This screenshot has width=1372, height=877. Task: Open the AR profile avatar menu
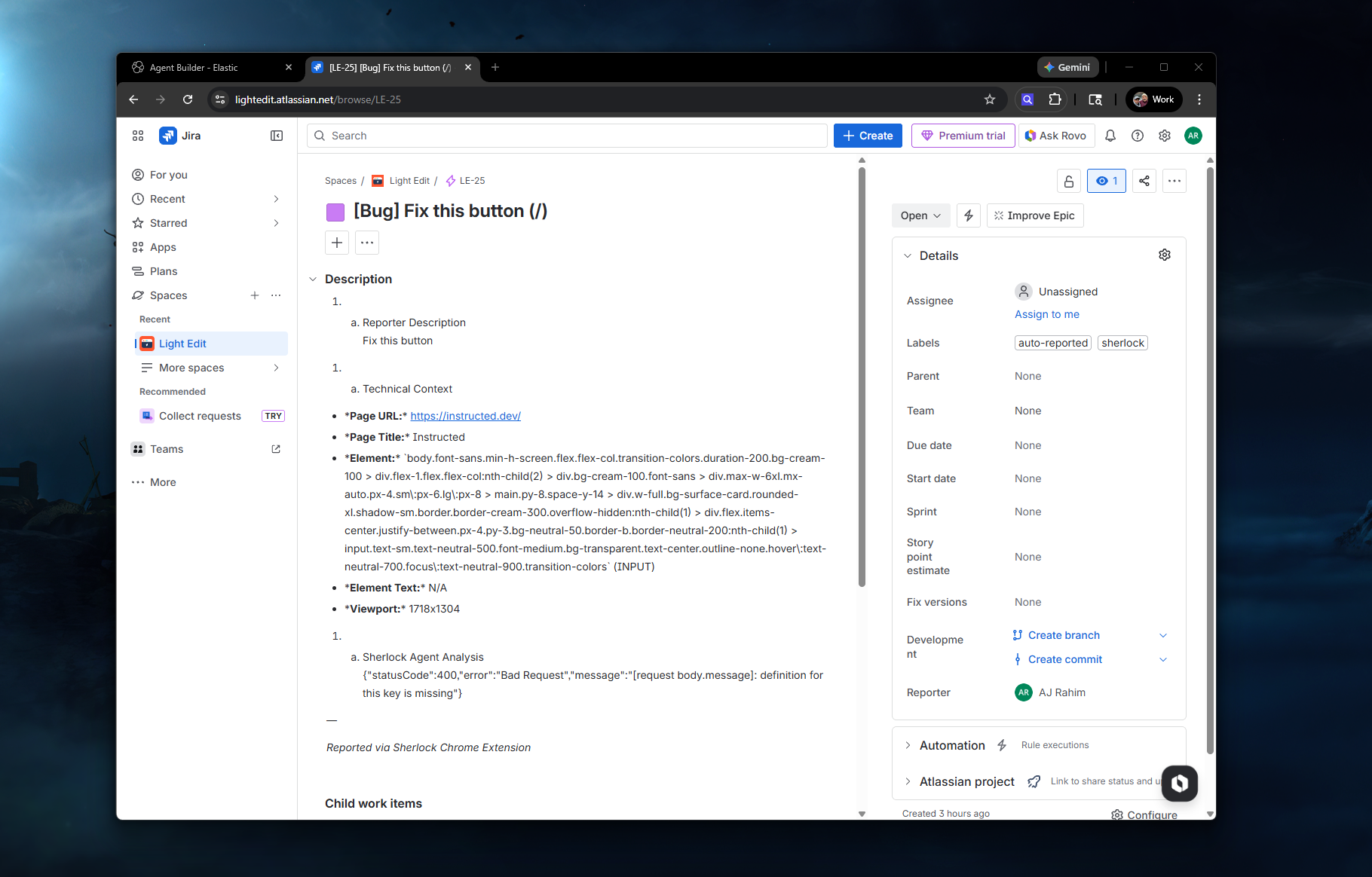tap(1193, 136)
